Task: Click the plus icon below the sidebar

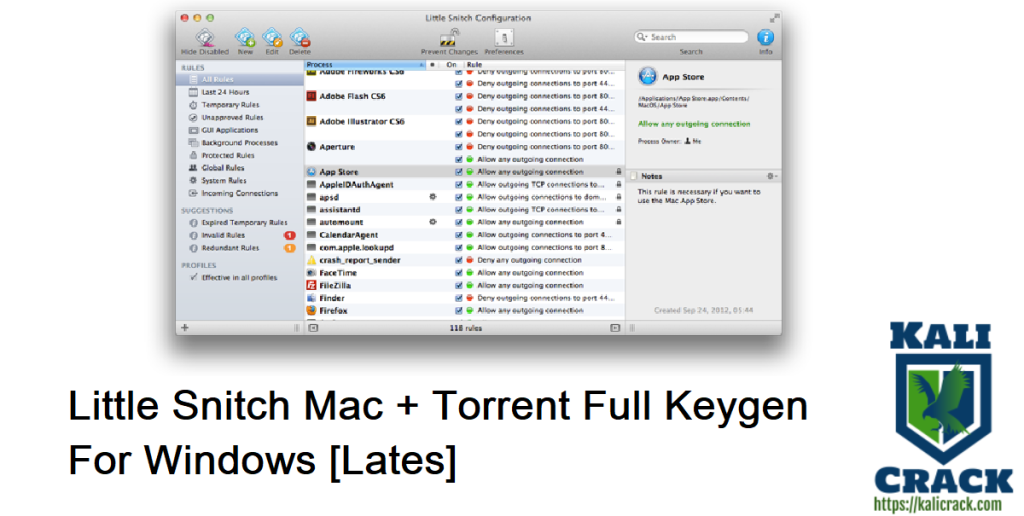Action: pyautogui.click(x=185, y=328)
